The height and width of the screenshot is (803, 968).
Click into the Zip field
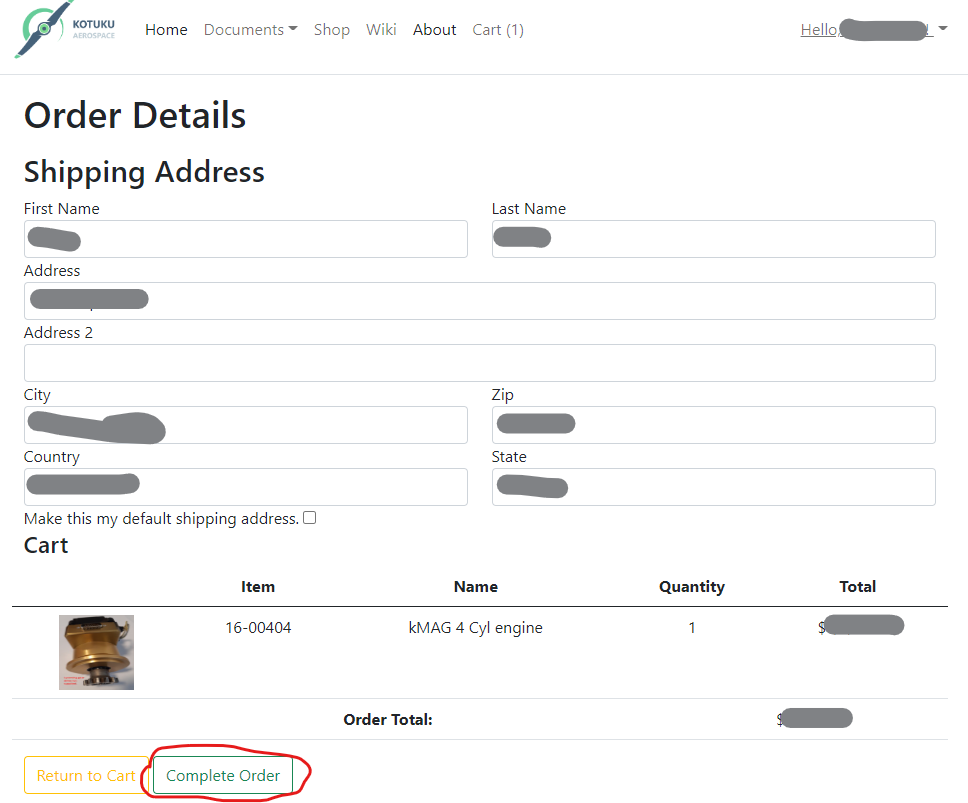713,425
